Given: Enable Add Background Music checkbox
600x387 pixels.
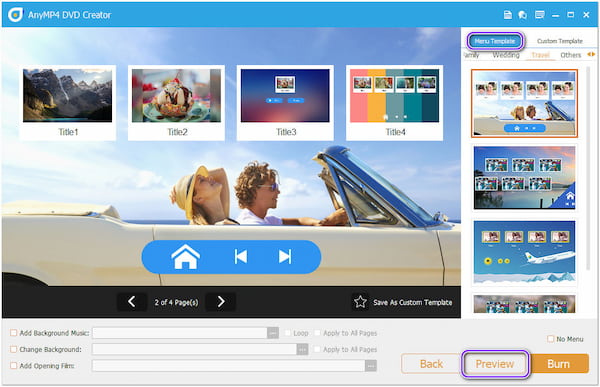Looking at the screenshot, I should (x=13, y=333).
